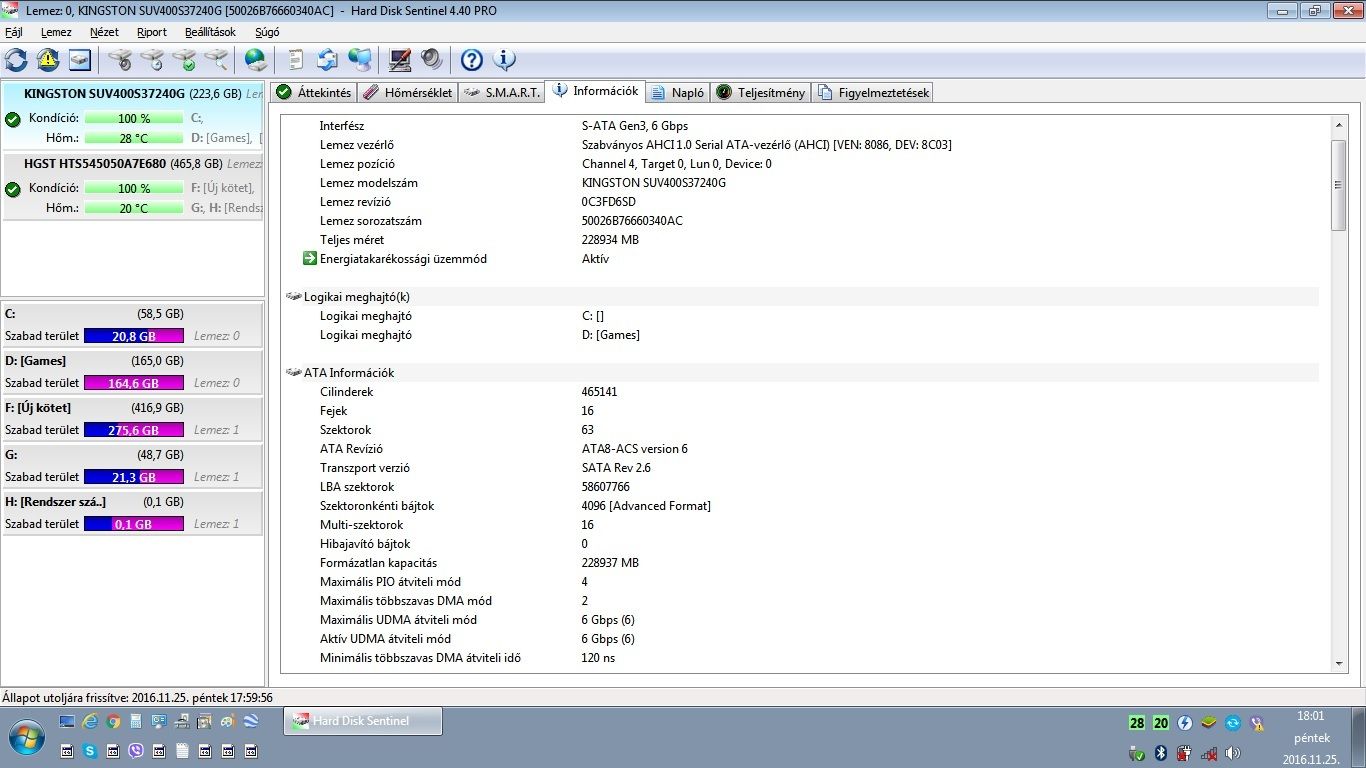Click the globe over disk toolbar icon
Screen dimensions: 1366x768
257,60
